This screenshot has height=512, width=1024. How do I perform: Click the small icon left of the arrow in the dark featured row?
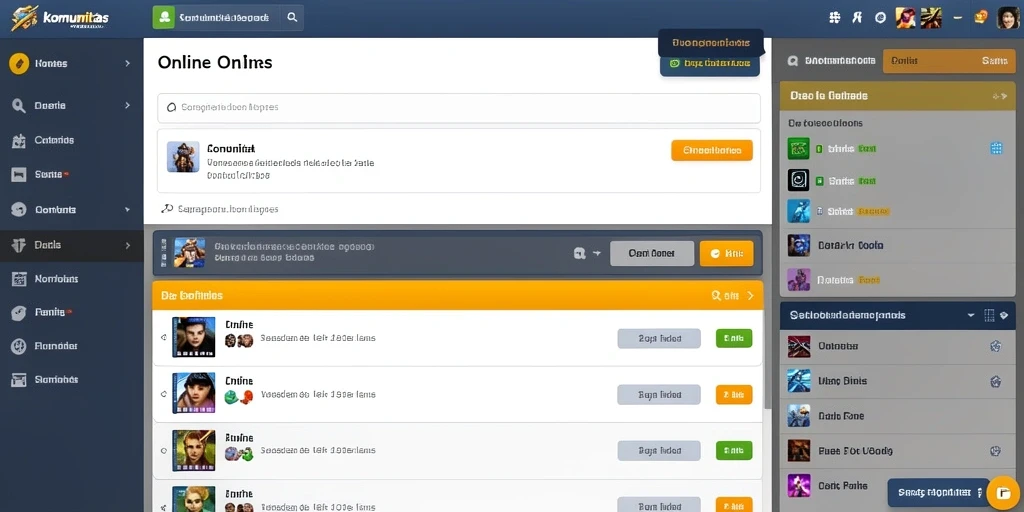tap(579, 253)
